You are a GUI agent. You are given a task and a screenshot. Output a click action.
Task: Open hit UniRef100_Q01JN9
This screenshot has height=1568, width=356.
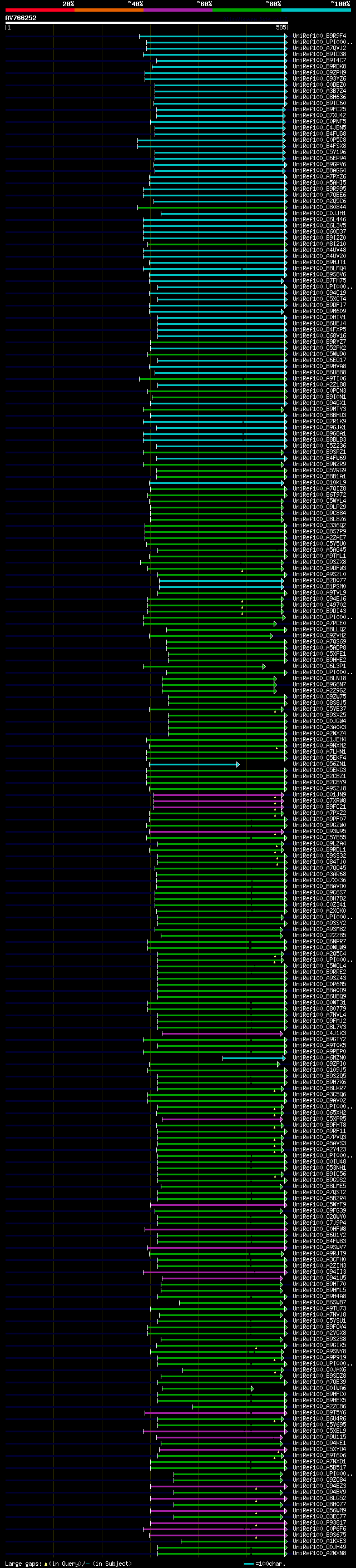(319, 794)
